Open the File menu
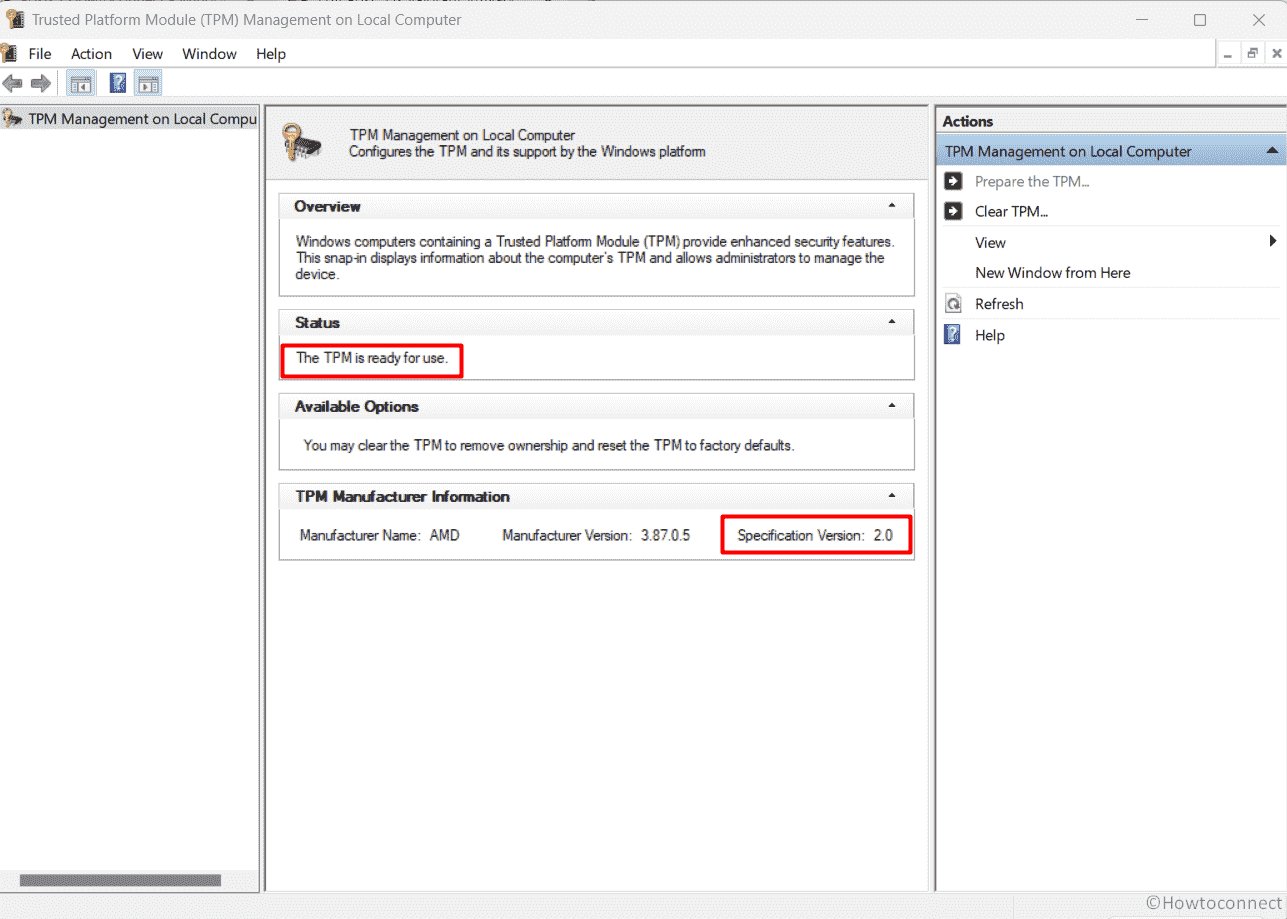This screenshot has width=1287, height=919. (40, 54)
